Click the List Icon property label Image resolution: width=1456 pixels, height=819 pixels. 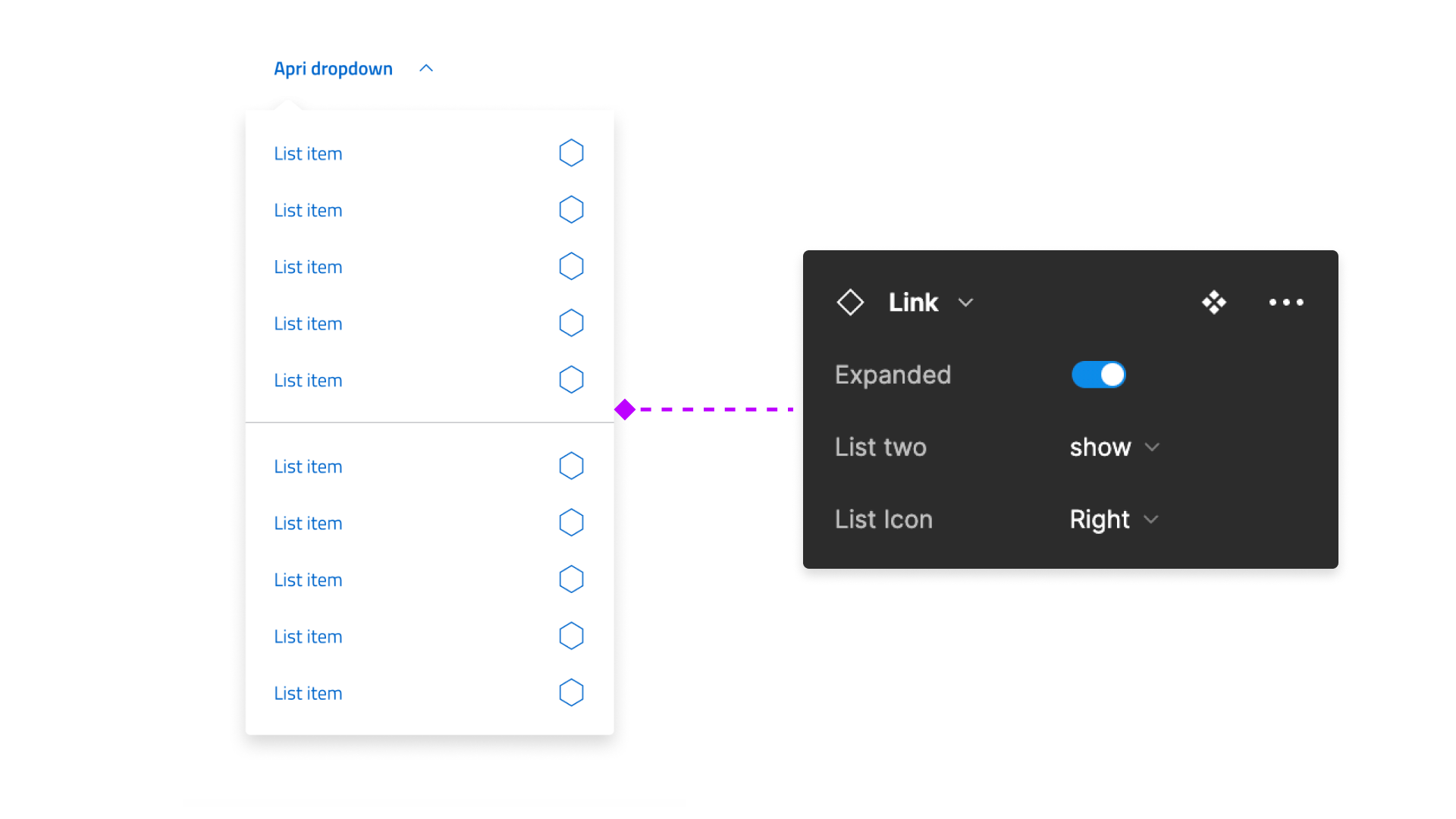point(883,519)
